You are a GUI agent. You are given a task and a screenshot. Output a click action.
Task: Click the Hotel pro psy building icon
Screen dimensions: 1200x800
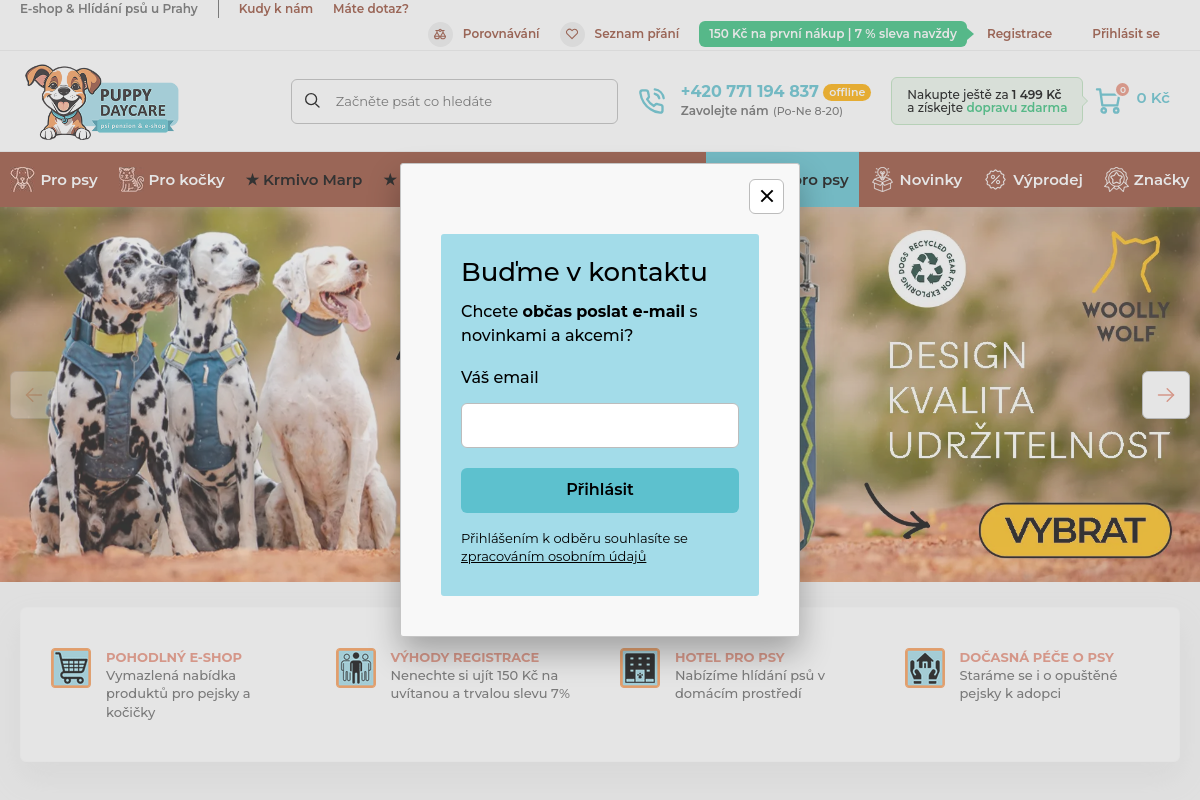click(640, 668)
